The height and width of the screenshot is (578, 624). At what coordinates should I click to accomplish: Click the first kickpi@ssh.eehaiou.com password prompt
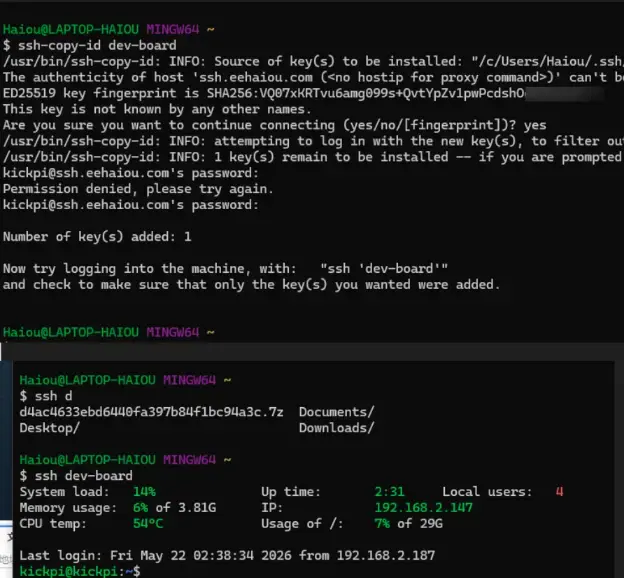click(131, 173)
